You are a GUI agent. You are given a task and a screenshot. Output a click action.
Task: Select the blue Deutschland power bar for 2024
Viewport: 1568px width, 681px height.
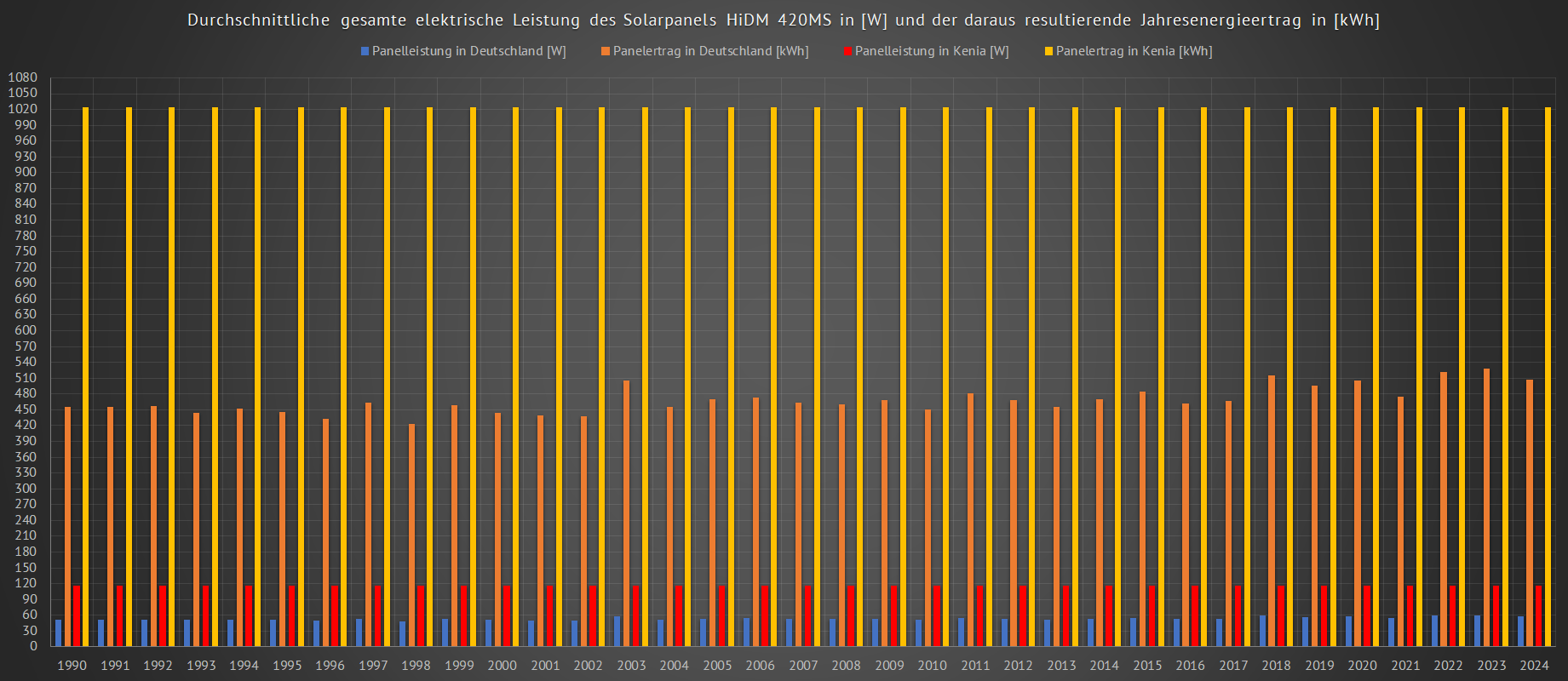point(1520,631)
